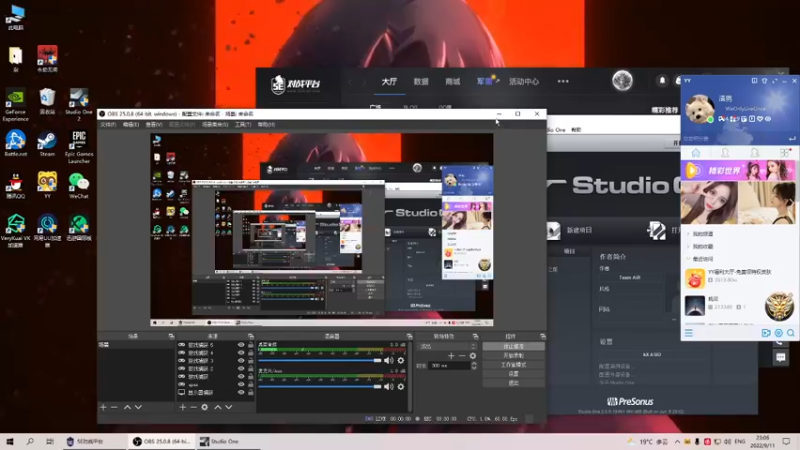Mute the microphone/Aux speaker icon in OBS mixer
Viewport: 800px width, 450px height.
pos(389,387)
